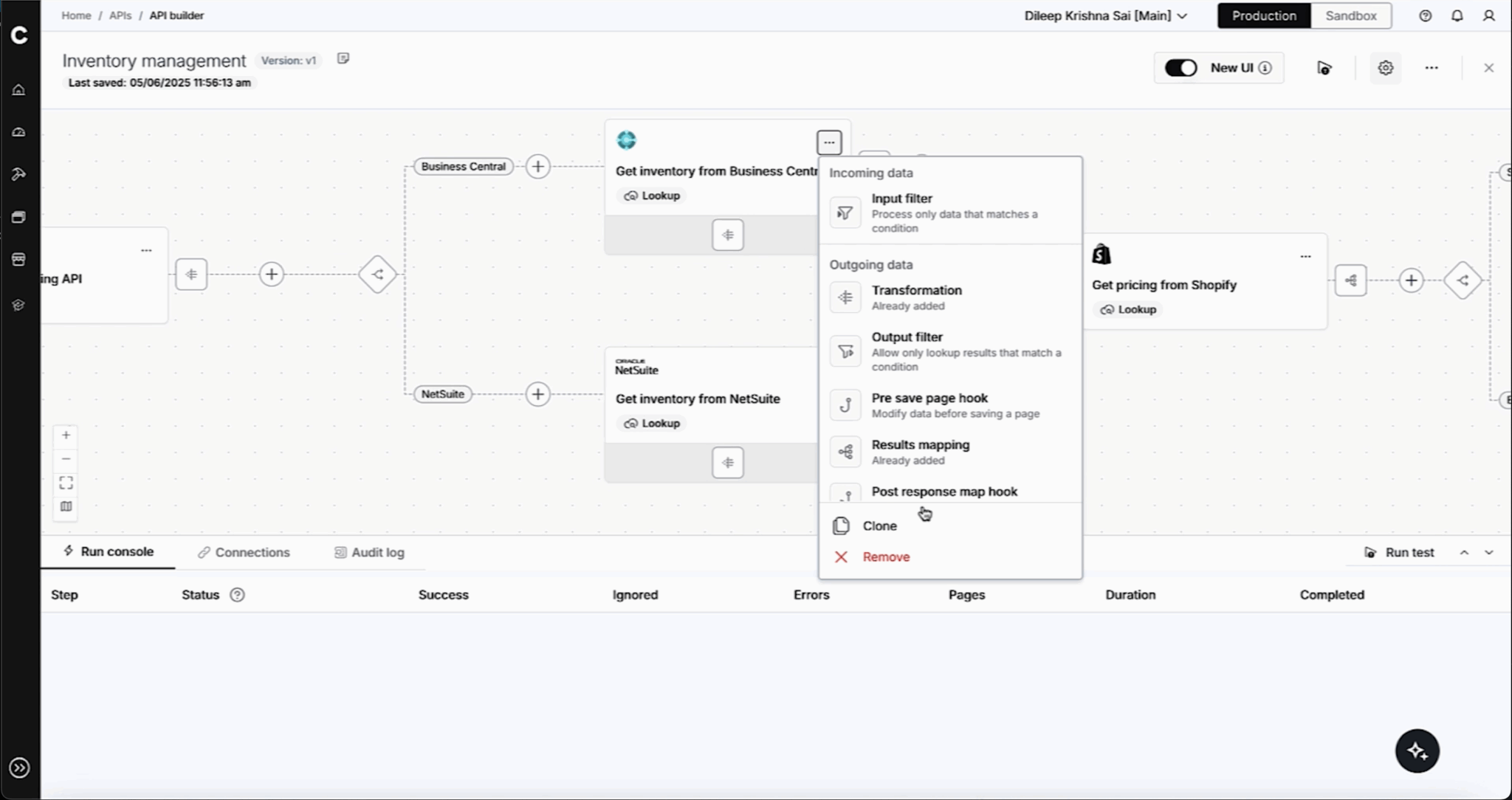
Task: Click the notifications bell icon
Action: [x=1457, y=15]
